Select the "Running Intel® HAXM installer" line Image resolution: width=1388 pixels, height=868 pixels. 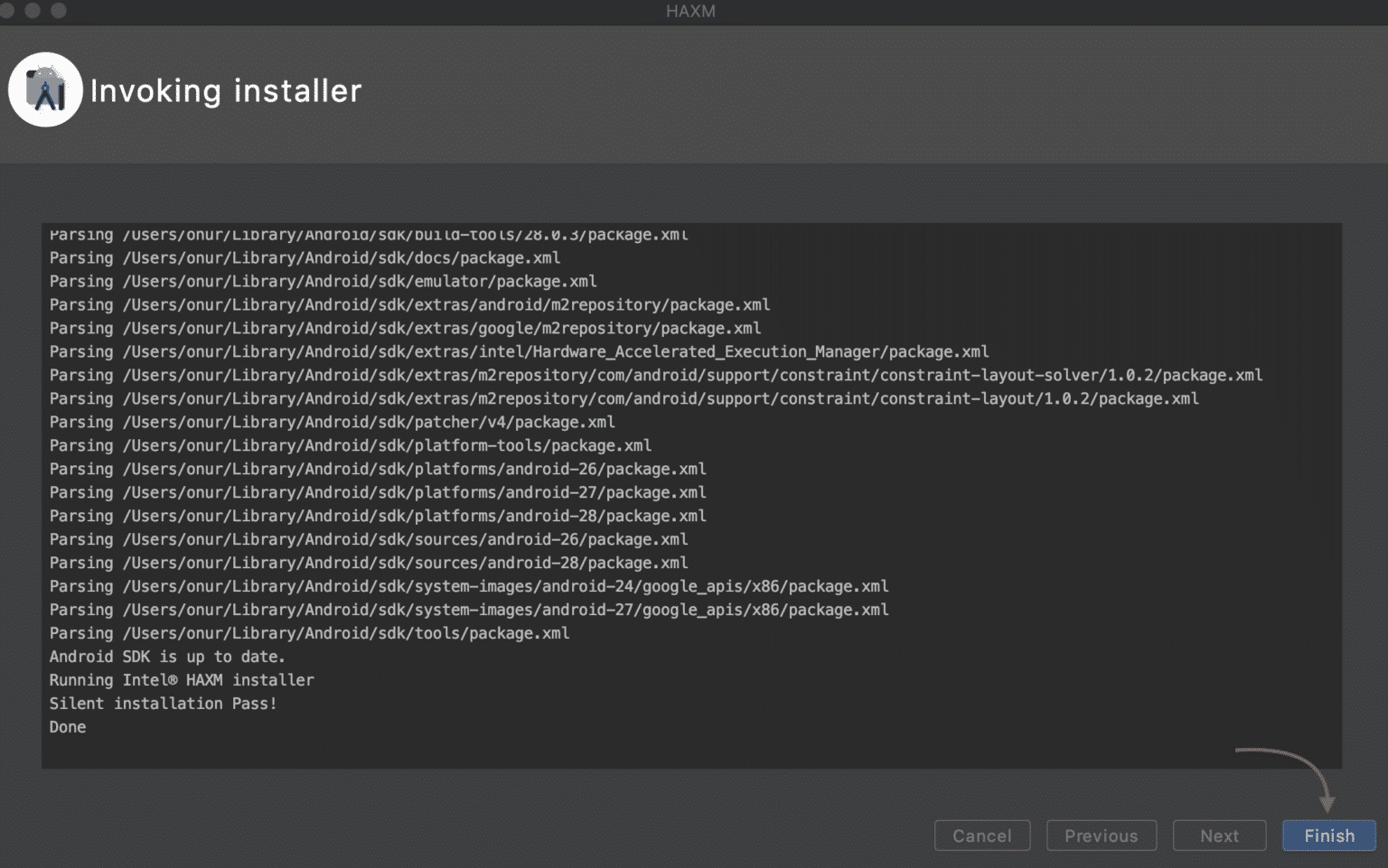pos(182,680)
